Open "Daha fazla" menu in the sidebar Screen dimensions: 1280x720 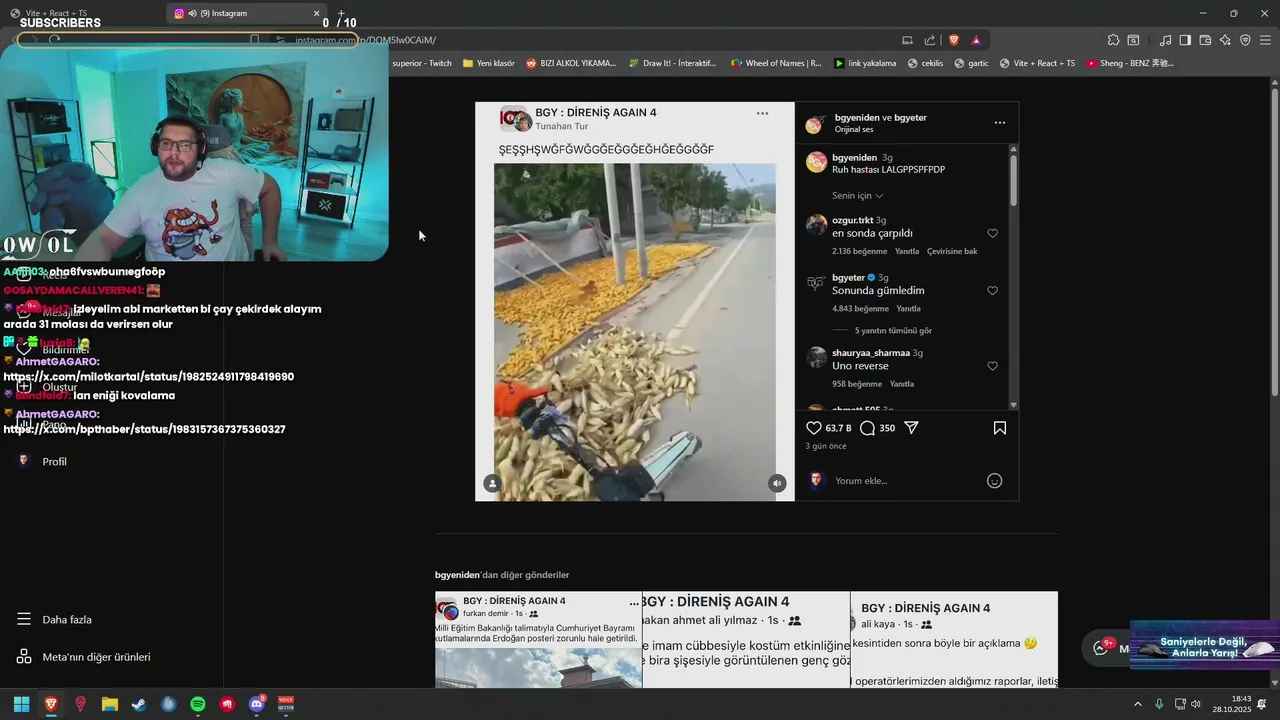click(x=54, y=620)
